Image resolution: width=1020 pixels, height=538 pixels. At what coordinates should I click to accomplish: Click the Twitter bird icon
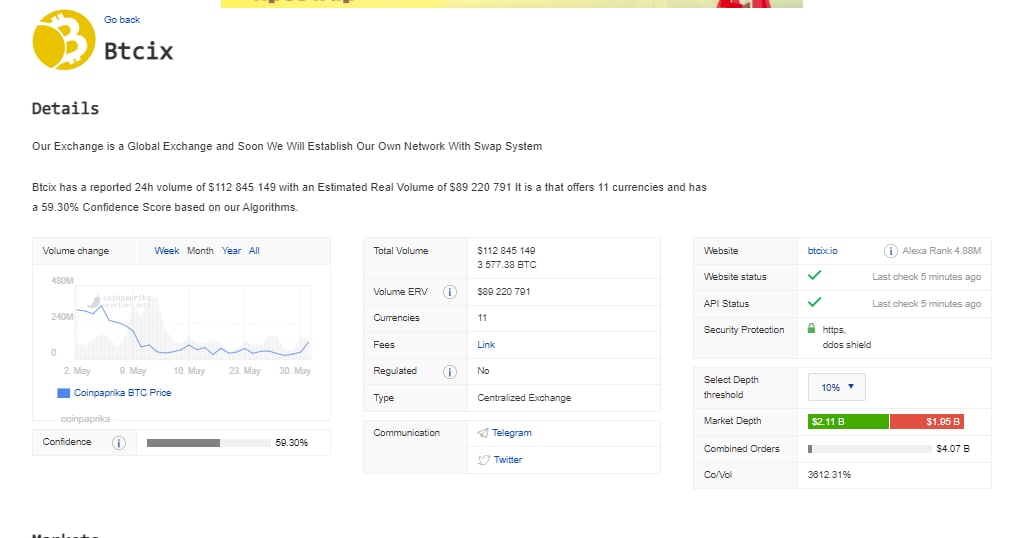(x=483, y=460)
